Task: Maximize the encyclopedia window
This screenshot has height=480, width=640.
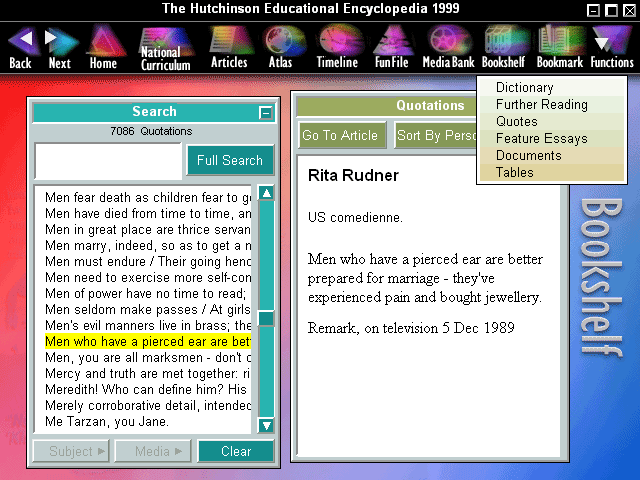Action: (x=611, y=10)
